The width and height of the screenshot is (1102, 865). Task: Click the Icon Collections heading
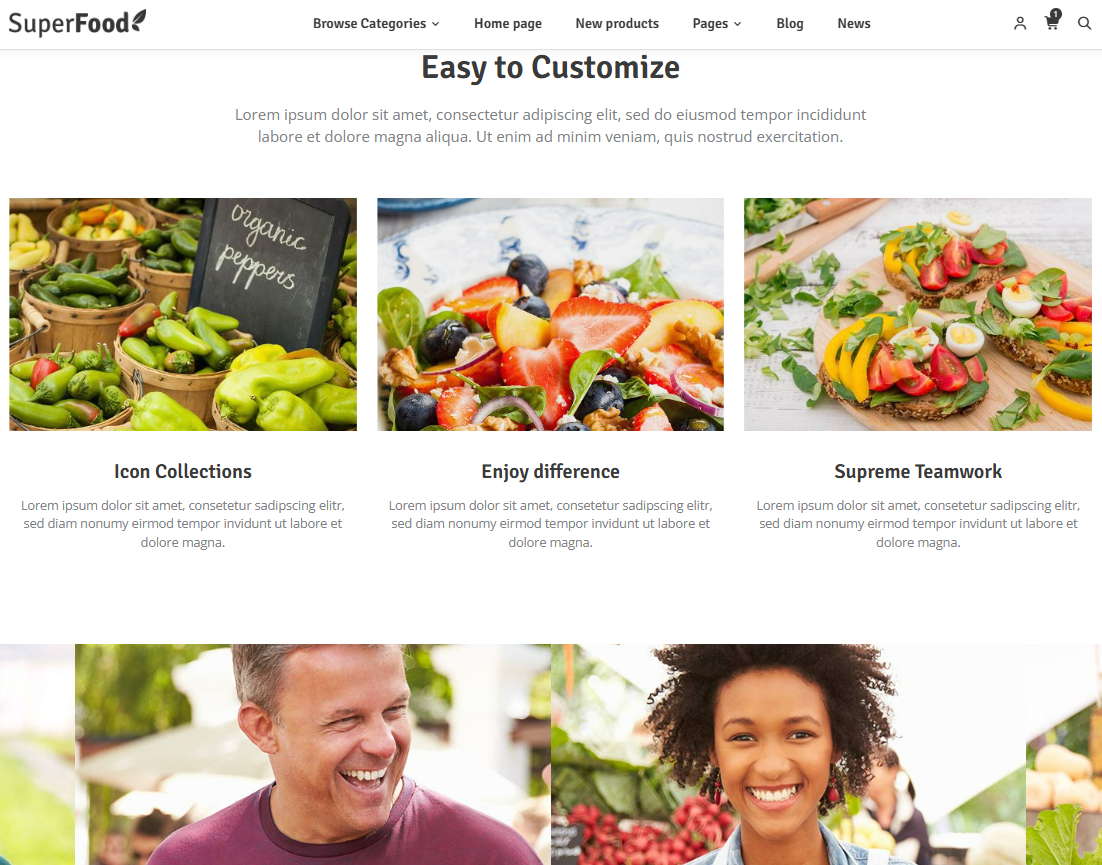(x=183, y=471)
